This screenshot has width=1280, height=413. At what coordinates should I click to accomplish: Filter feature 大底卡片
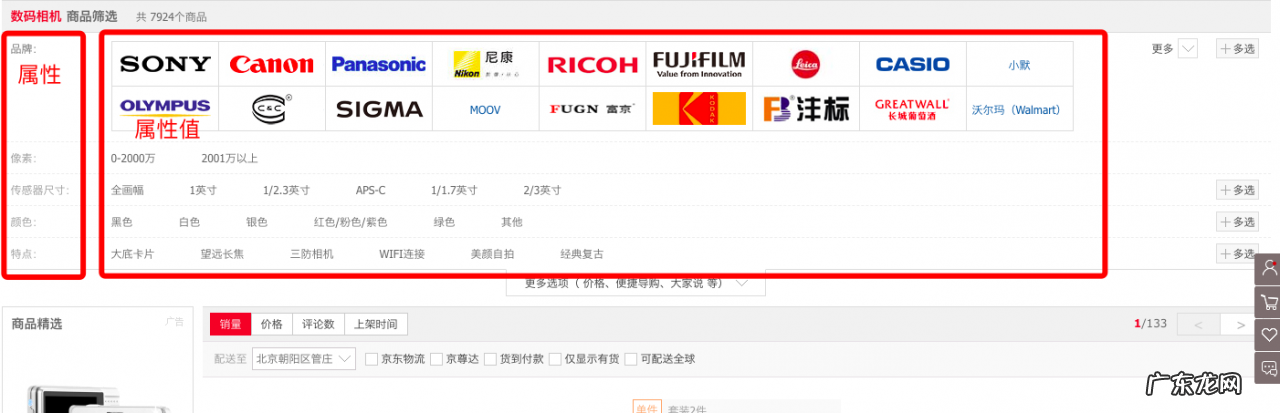[x=133, y=254]
